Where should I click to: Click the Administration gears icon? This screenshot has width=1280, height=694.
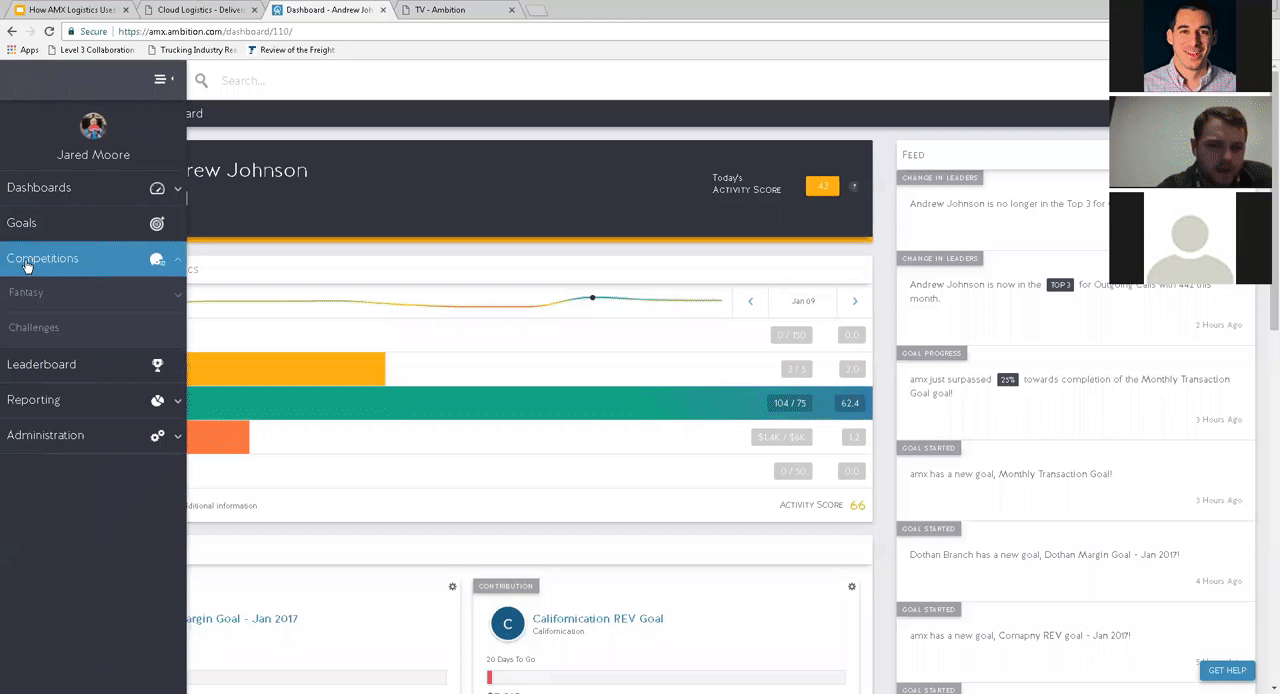[x=157, y=436]
